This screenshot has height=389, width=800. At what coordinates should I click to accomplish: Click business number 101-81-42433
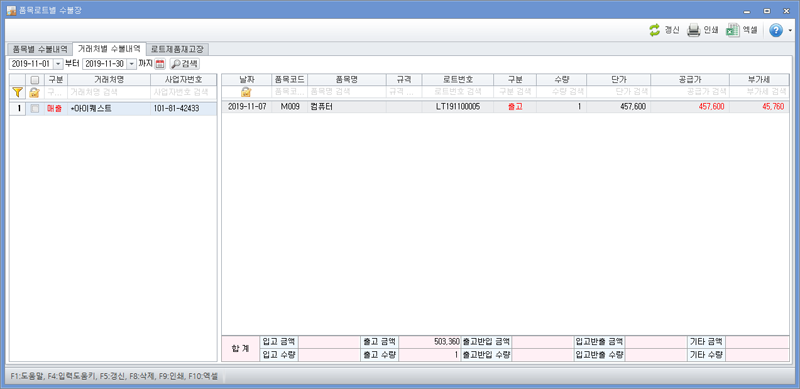coord(184,108)
